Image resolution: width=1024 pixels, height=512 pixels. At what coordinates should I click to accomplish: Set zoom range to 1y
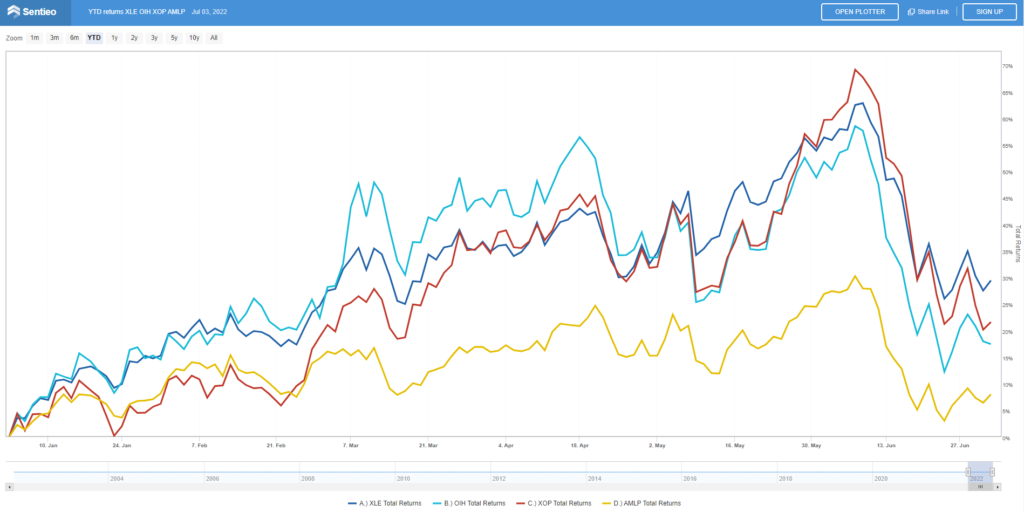pyautogui.click(x=114, y=38)
